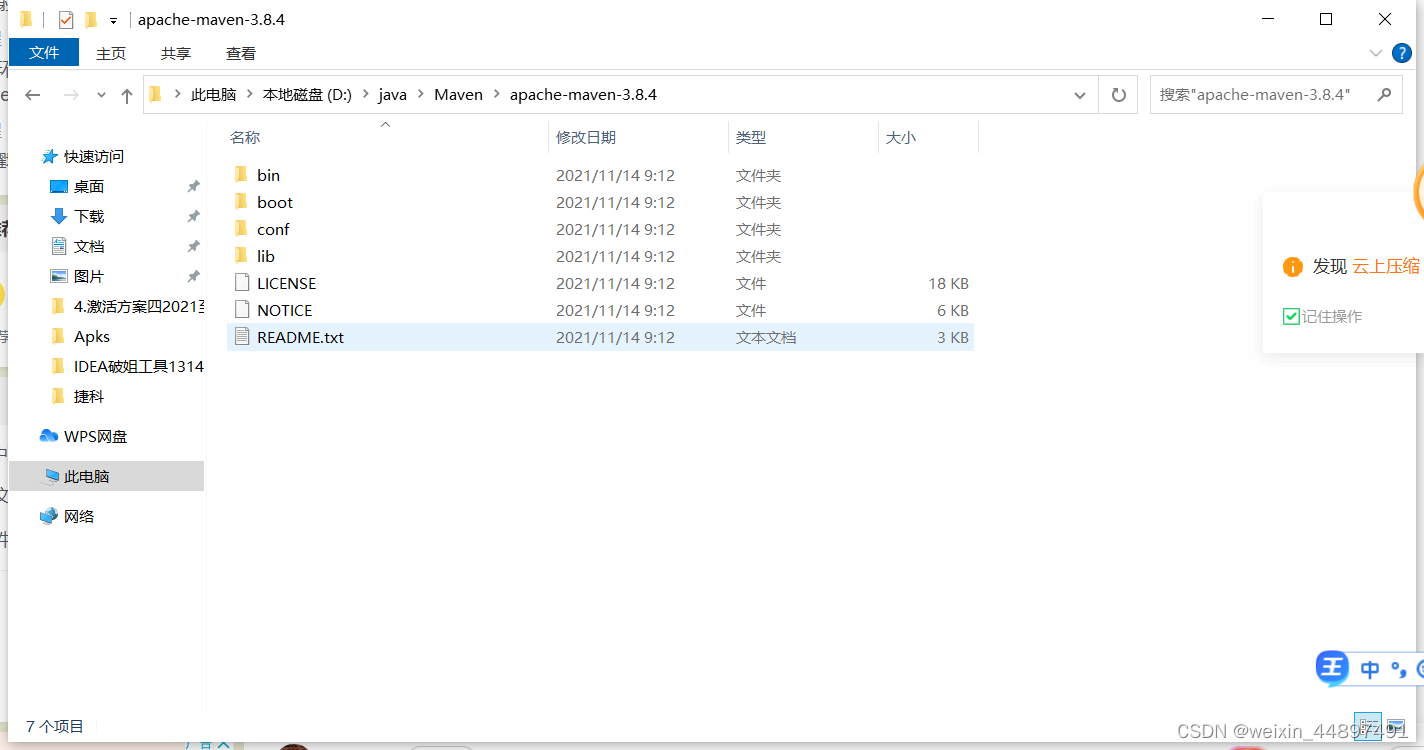Expand breadcrumb arrow after 此电脑

pos(250,95)
